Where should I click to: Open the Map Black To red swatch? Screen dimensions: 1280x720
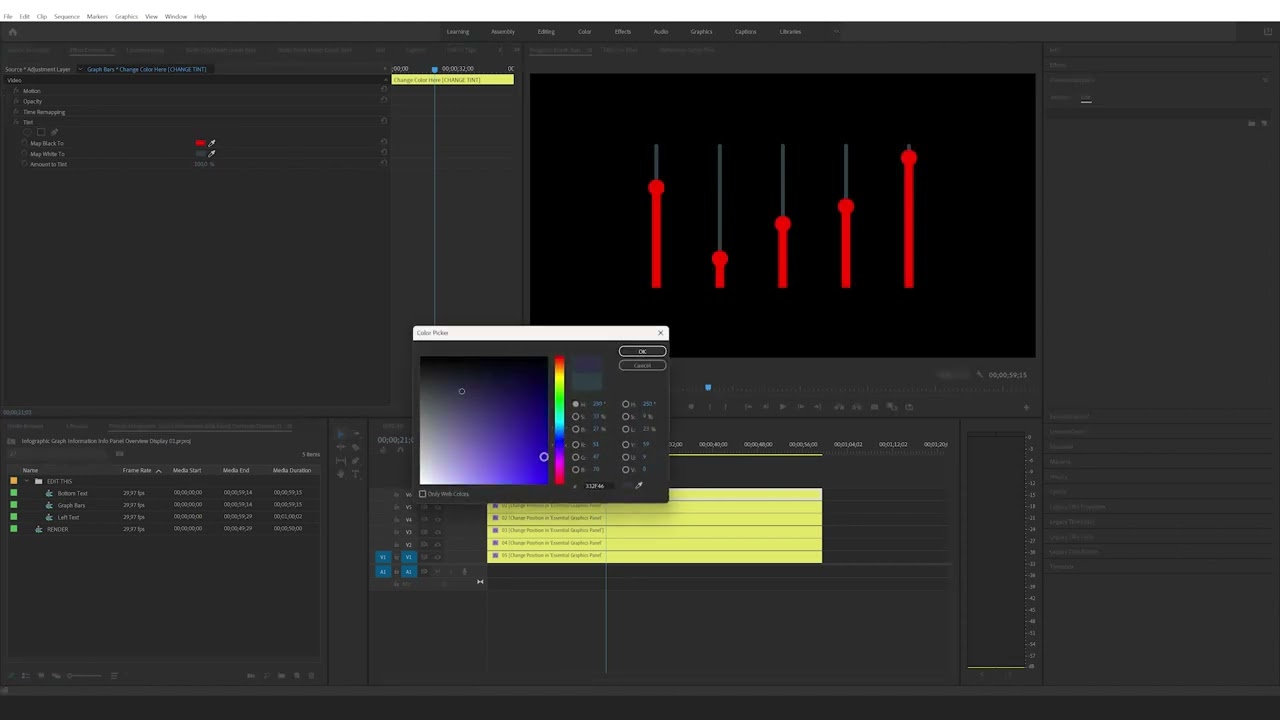[201, 143]
